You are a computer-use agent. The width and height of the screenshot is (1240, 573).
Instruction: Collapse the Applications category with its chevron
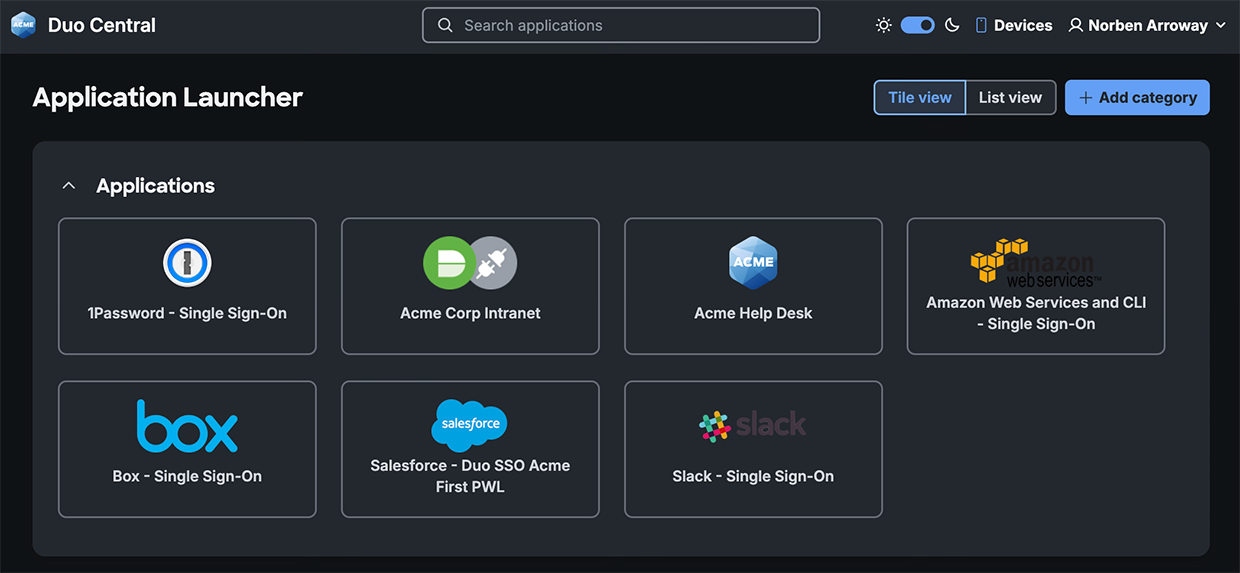(69, 186)
